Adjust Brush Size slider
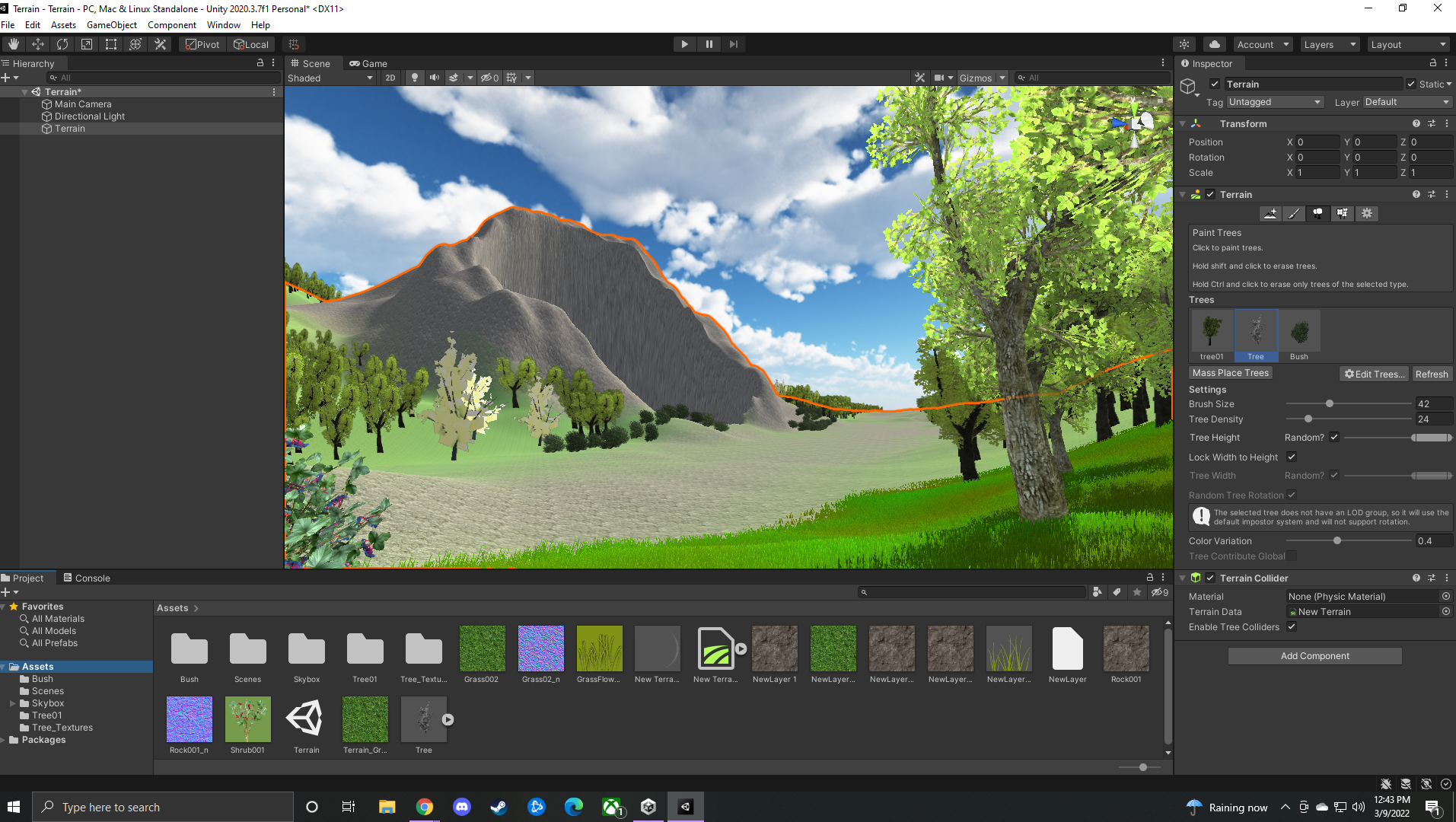Viewport: 1456px width, 822px height. click(1349, 404)
